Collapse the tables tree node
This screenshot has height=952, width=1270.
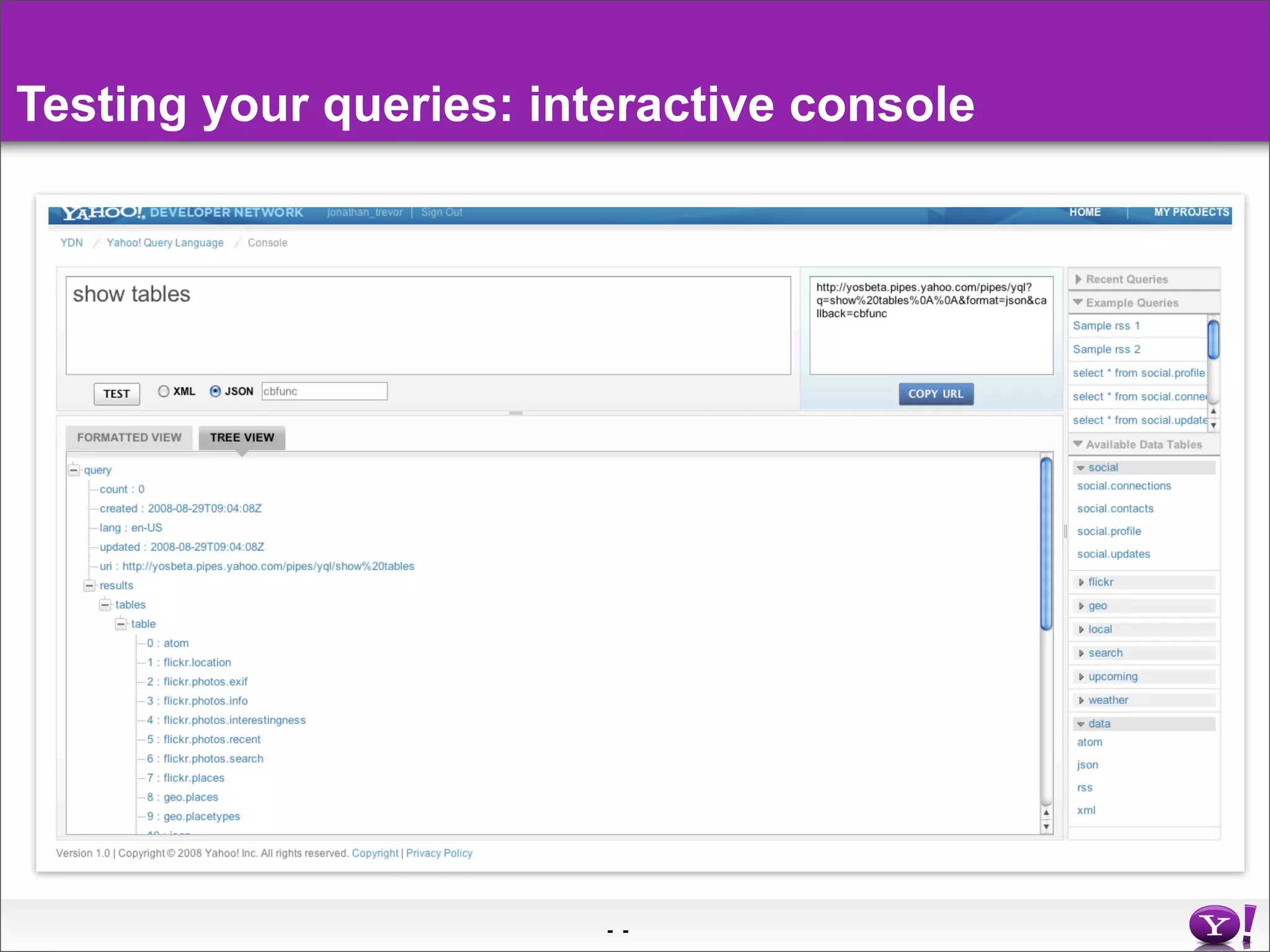(x=105, y=604)
